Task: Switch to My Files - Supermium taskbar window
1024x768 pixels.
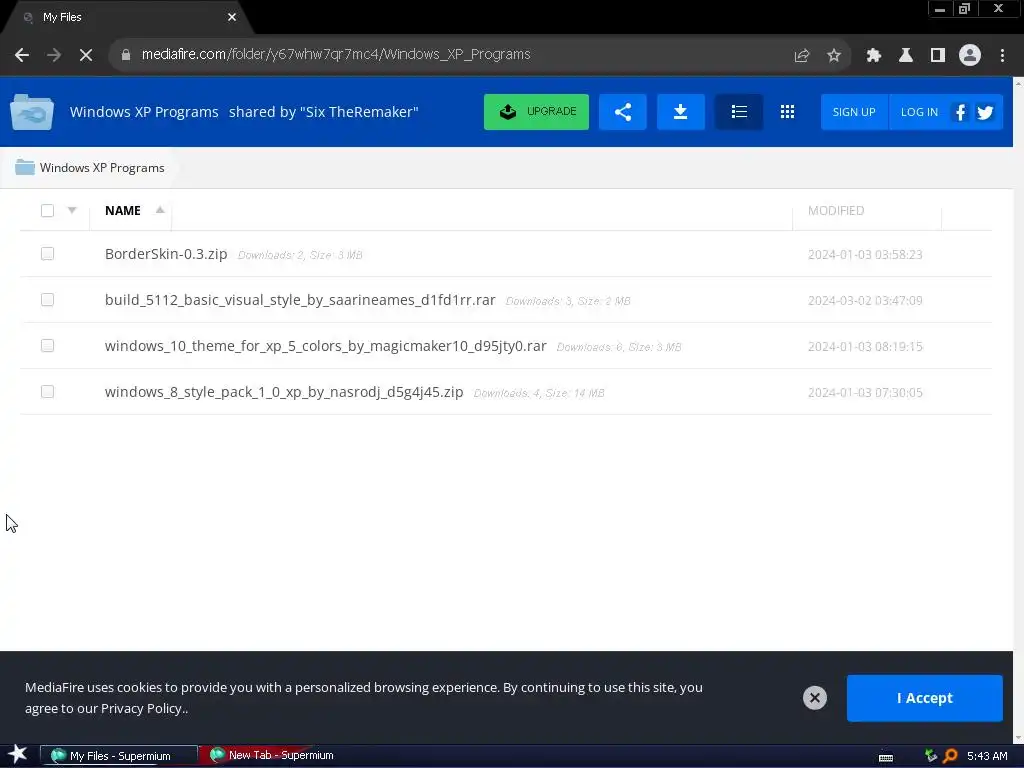Action: (119, 756)
